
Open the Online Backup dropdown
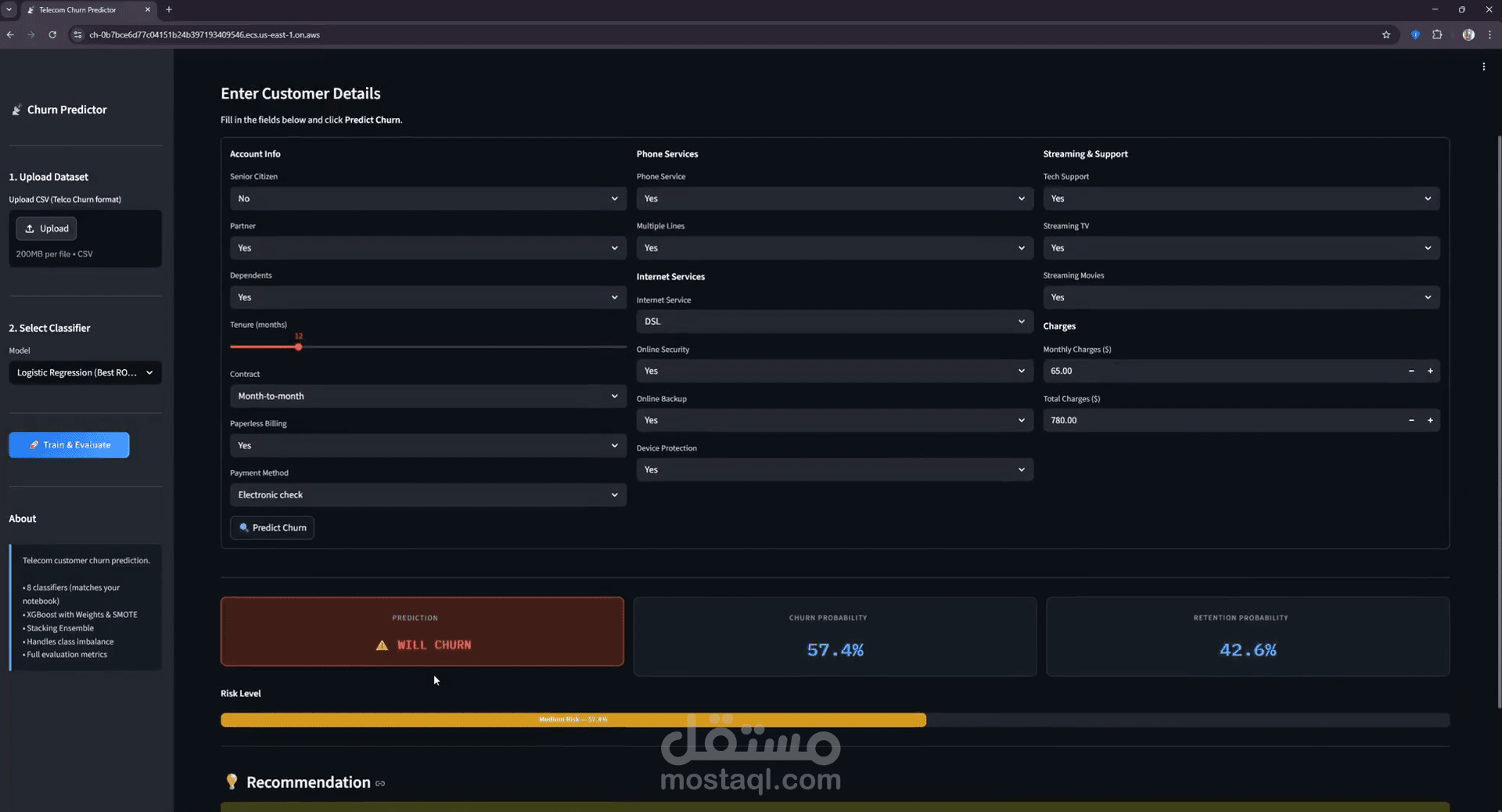(835, 420)
